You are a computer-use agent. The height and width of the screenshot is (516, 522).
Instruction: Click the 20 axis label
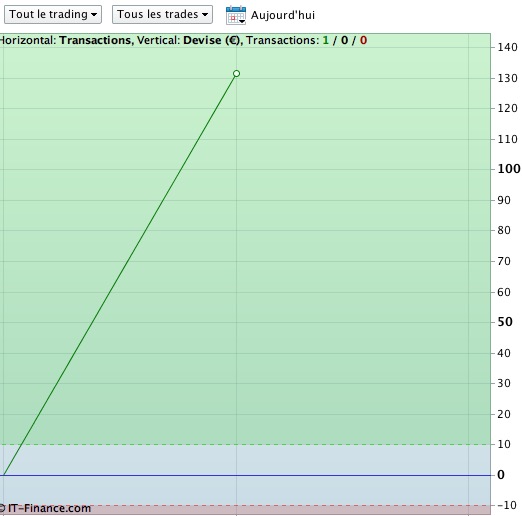point(504,414)
